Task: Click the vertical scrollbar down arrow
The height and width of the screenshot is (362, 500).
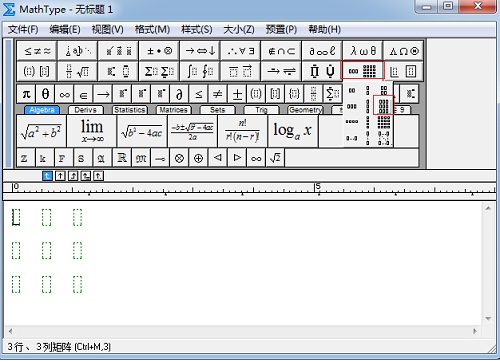Action: pyautogui.click(x=488, y=319)
